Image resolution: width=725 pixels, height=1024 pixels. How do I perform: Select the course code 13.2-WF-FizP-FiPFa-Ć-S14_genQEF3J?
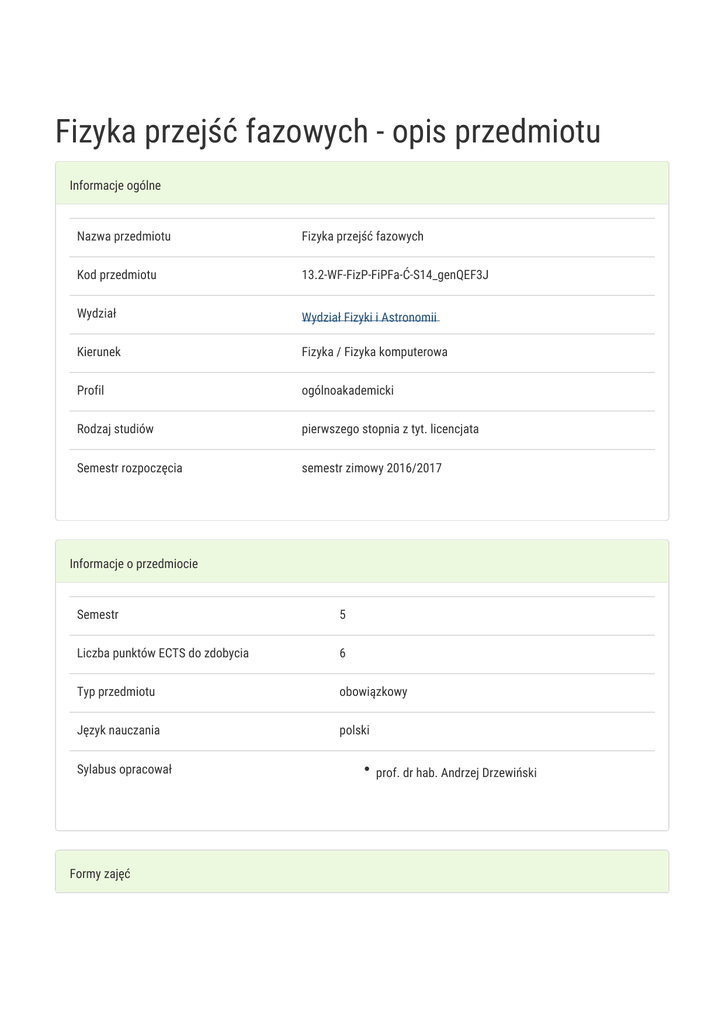pyautogui.click(x=395, y=275)
